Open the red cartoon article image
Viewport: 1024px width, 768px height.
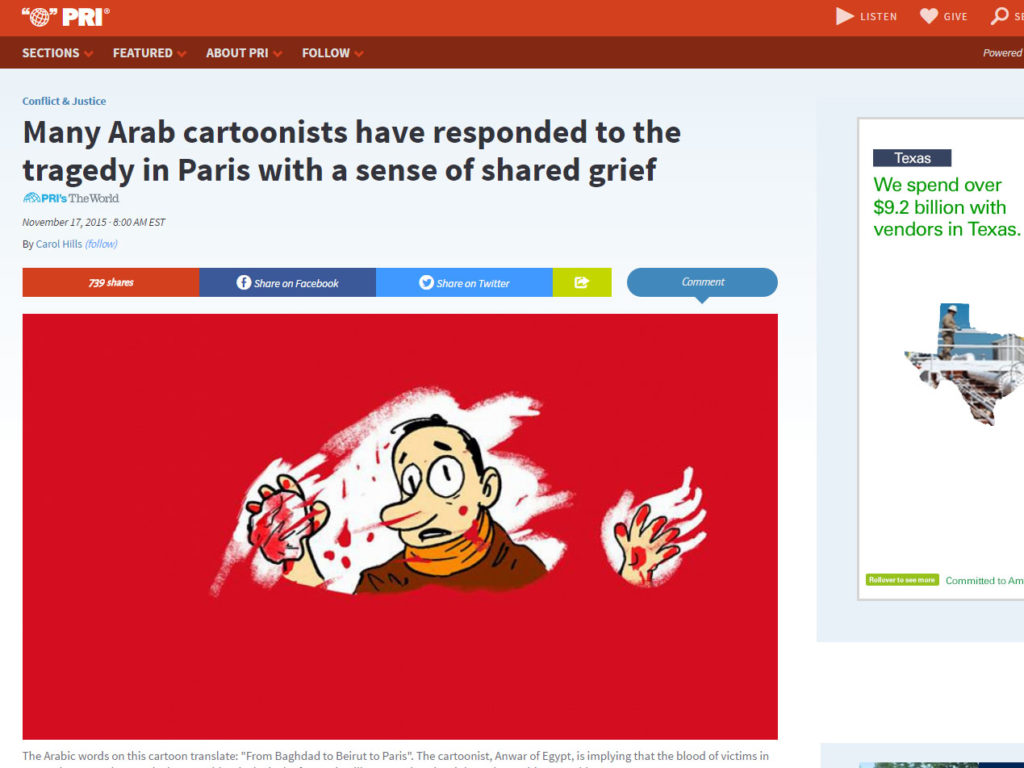click(x=400, y=526)
